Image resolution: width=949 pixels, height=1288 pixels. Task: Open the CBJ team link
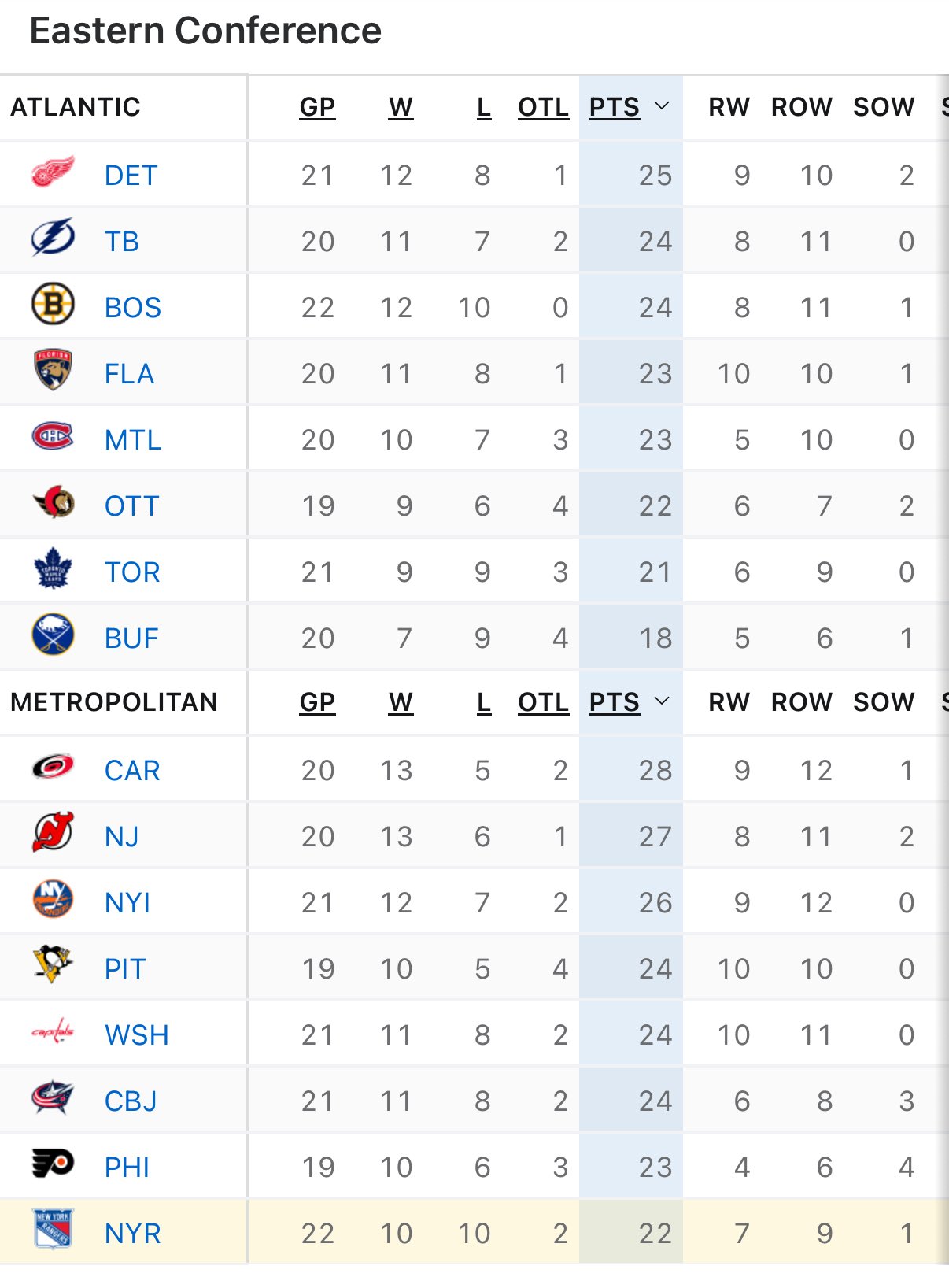pos(131,1101)
